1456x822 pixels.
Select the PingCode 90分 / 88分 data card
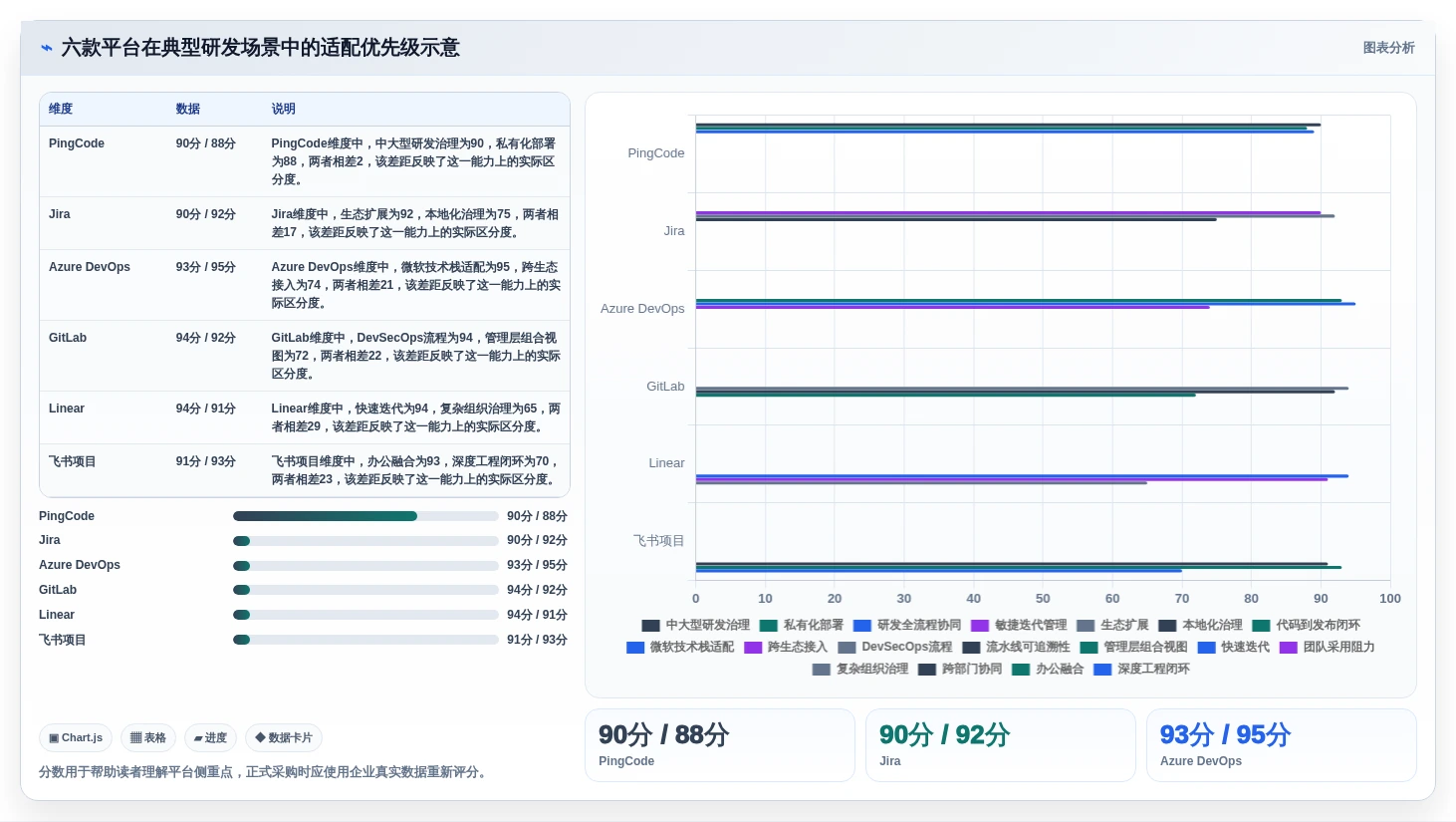point(720,745)
